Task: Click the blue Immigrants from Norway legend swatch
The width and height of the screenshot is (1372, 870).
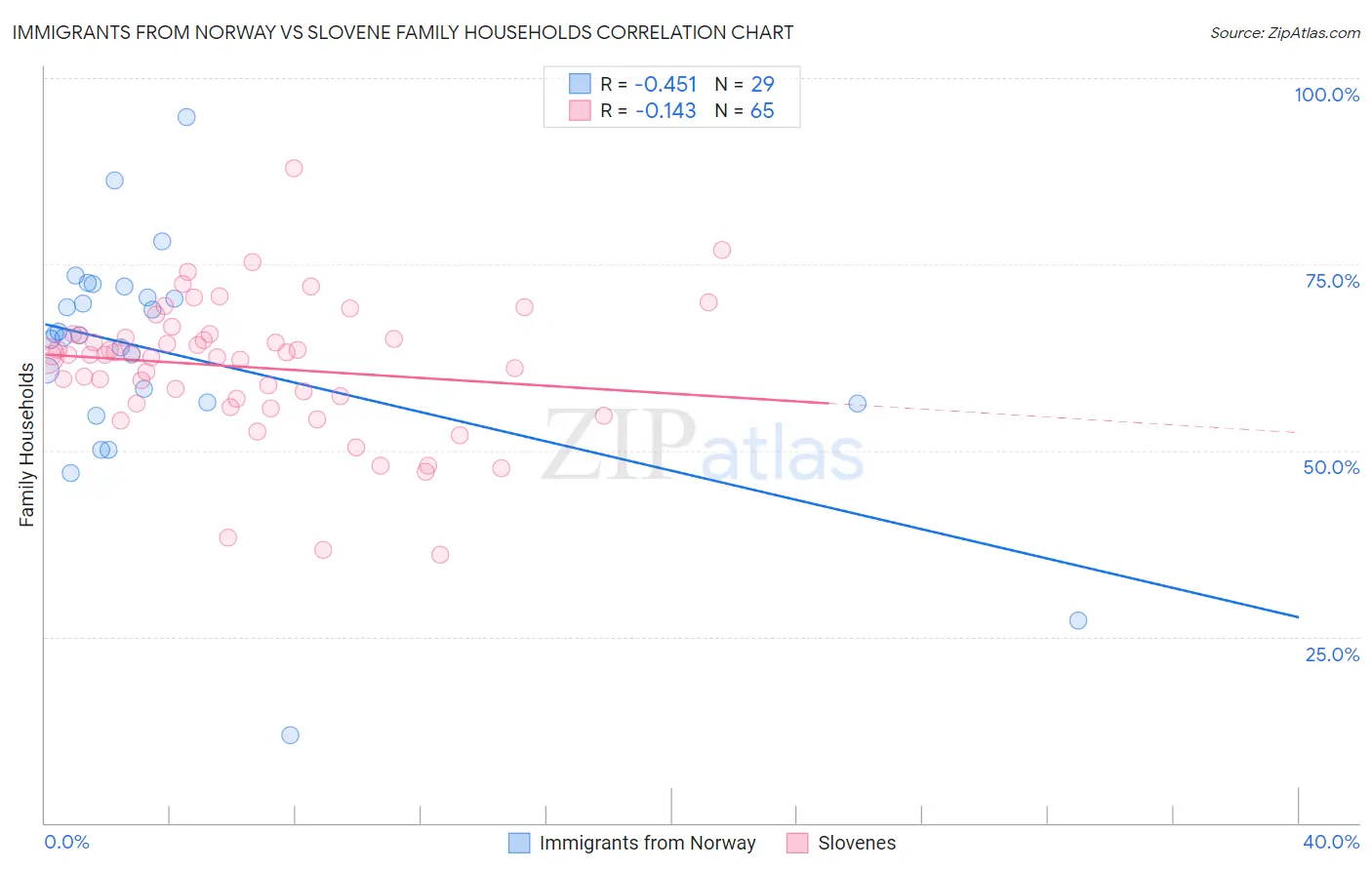Action: pos(519,843)
